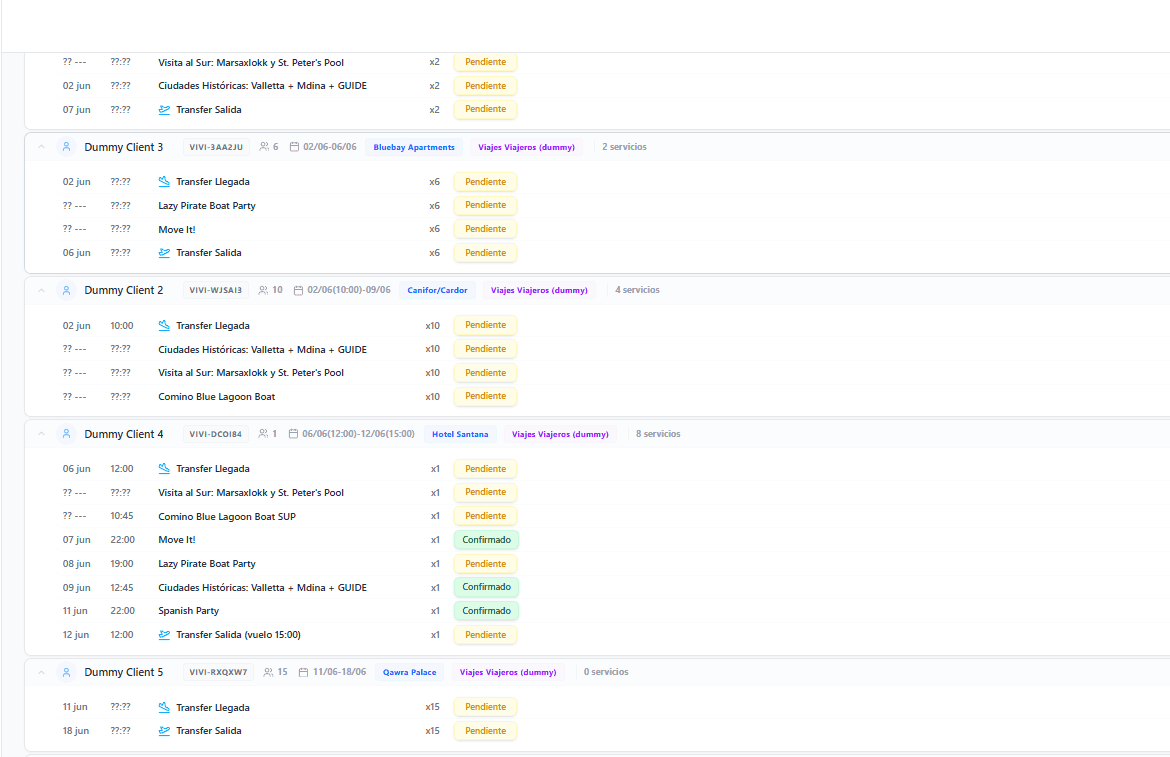Click the calendar icon next to 02/06-06/06
1170x757 pixels.
click(294, 147)
